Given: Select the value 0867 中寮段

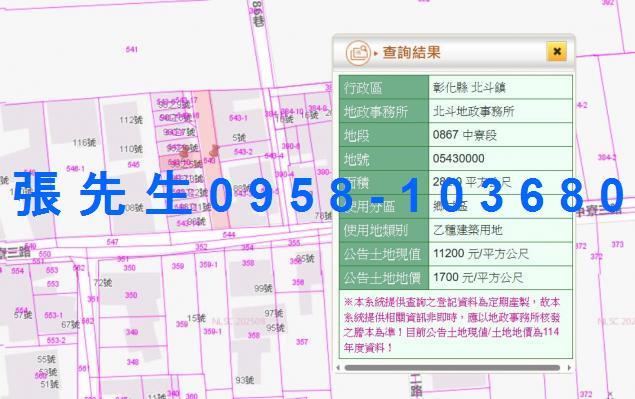Looking at the screenshot, I should (465, 135).
